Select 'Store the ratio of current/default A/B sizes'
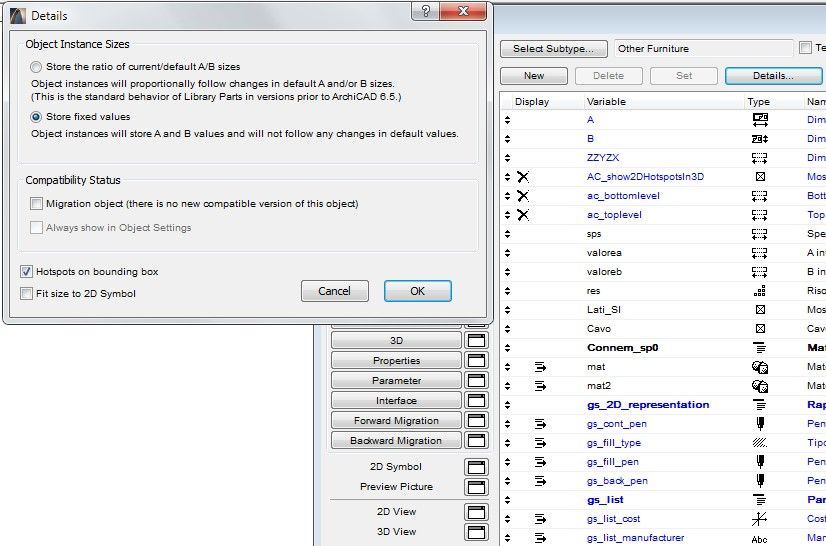826x546 pixels. coord(36,67)
